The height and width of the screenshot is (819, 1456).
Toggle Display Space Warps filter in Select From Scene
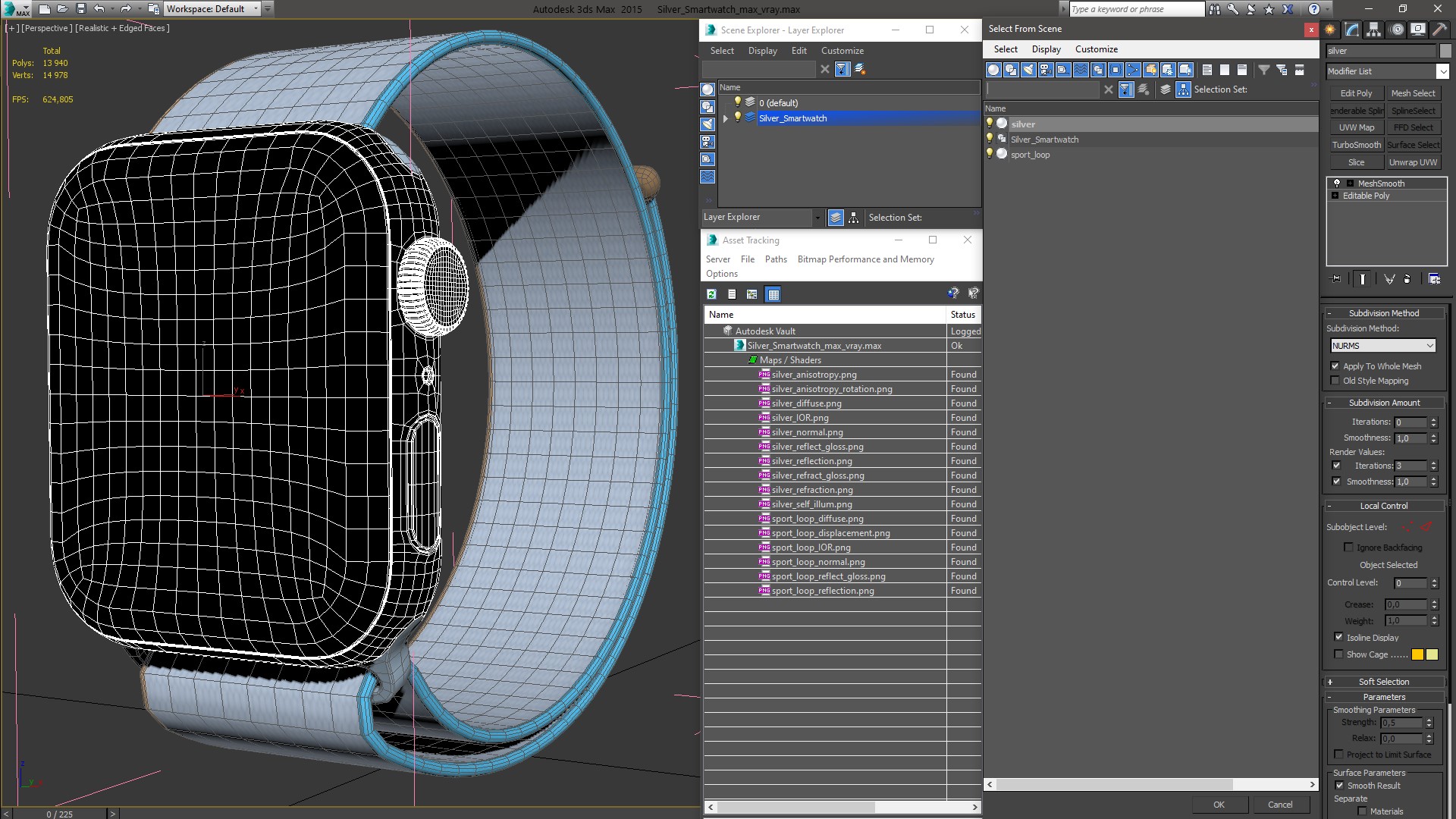point(1081,70)
